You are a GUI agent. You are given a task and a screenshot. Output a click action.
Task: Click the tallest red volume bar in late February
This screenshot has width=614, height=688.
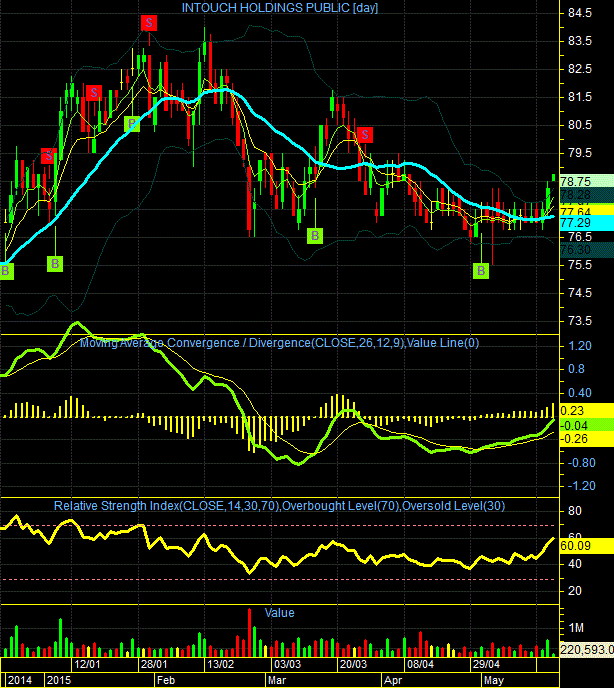coord(249,632)
